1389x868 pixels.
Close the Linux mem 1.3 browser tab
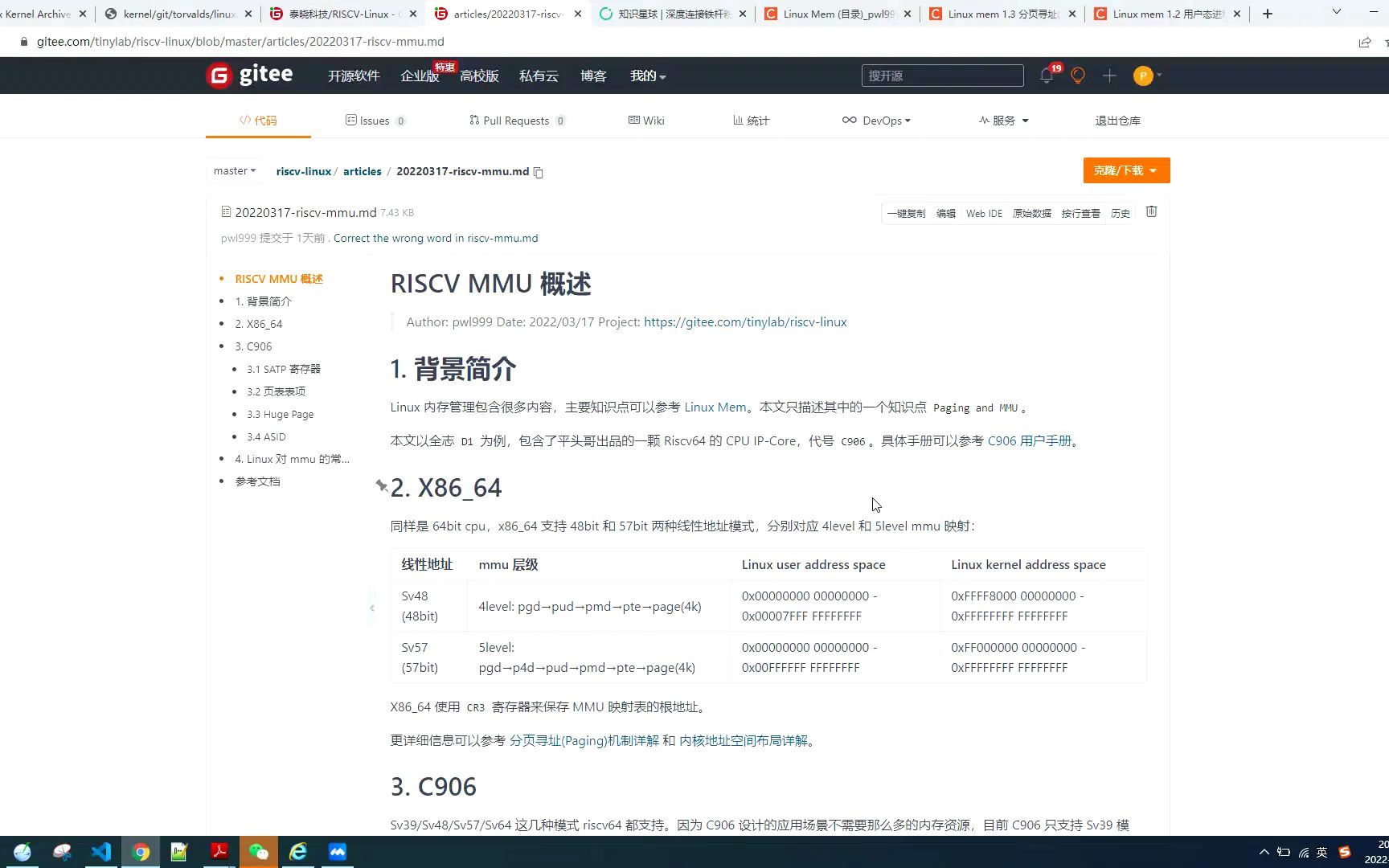pos(1071,14)
